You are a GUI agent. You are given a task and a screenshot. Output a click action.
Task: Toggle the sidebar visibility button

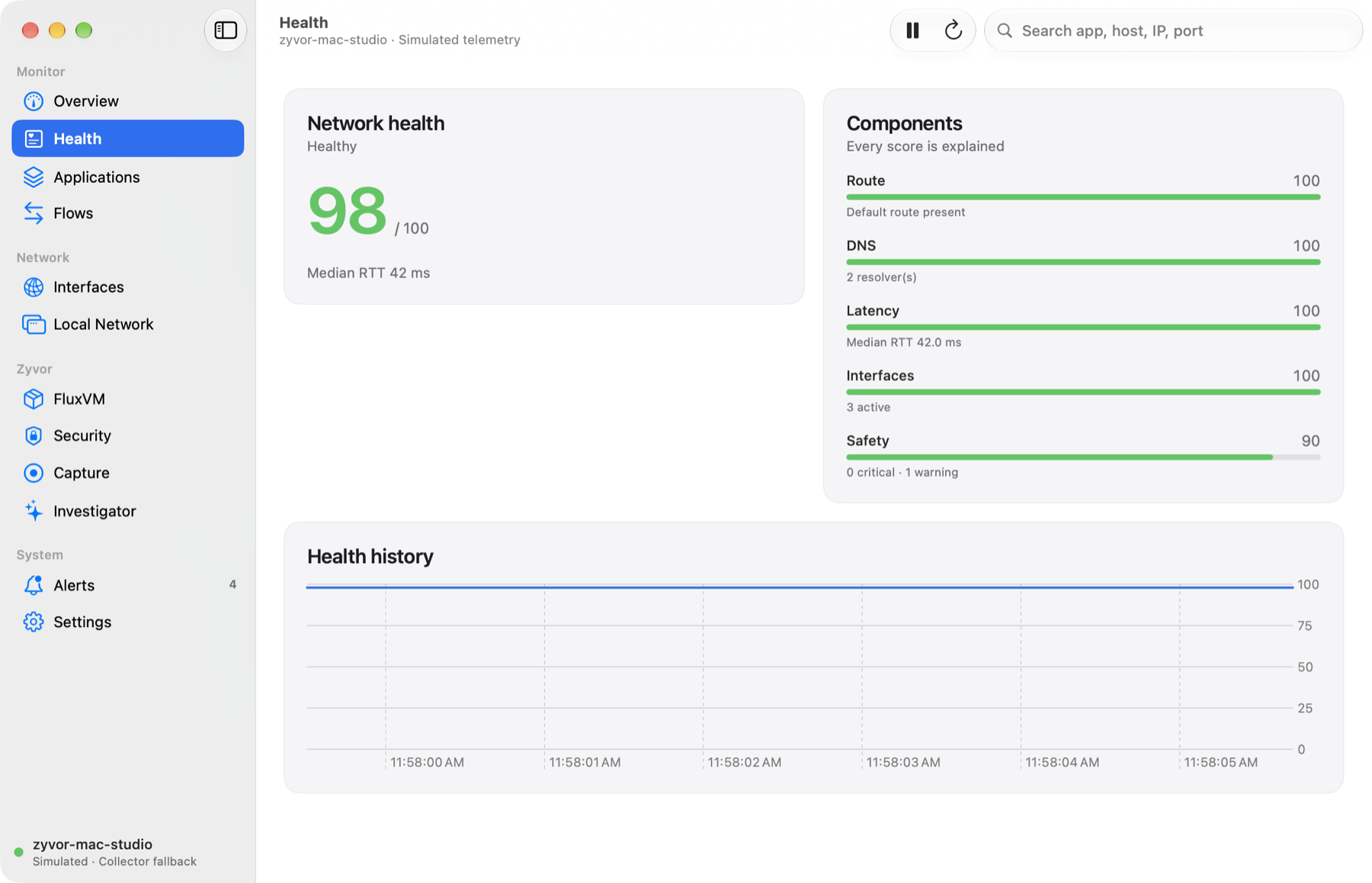(225, 30)
